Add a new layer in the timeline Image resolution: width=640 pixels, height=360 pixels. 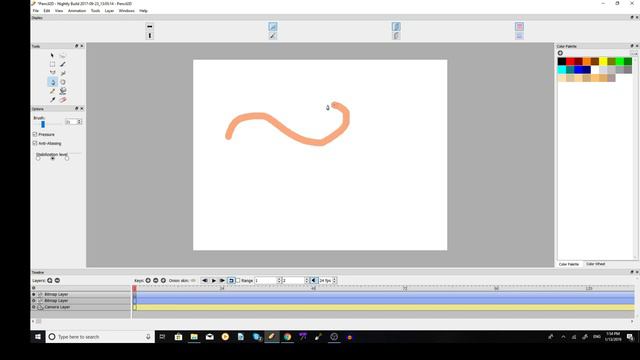pyautogui.click(x=50, y=280)
